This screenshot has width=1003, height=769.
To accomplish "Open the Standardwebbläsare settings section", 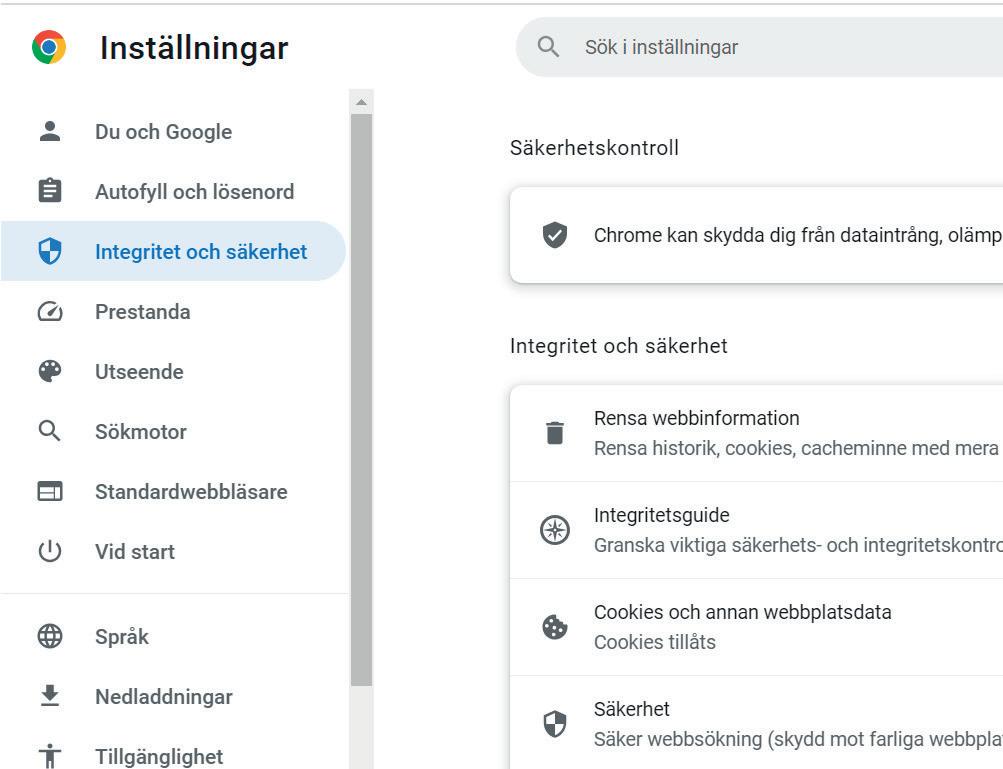I will pyautogui.click(x=191, y=492).
